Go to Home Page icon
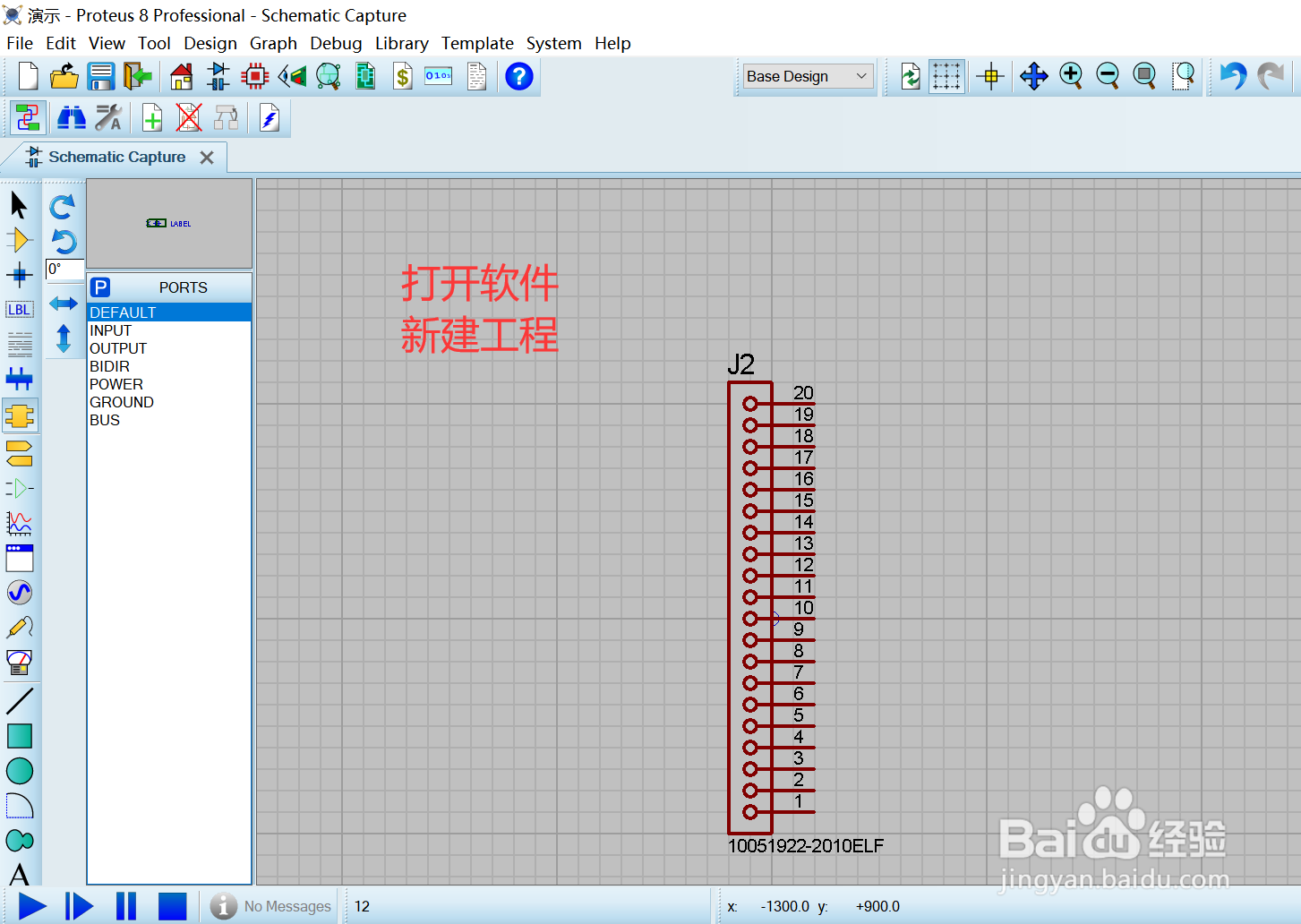The image size is (1301, 924). point(182,76)
